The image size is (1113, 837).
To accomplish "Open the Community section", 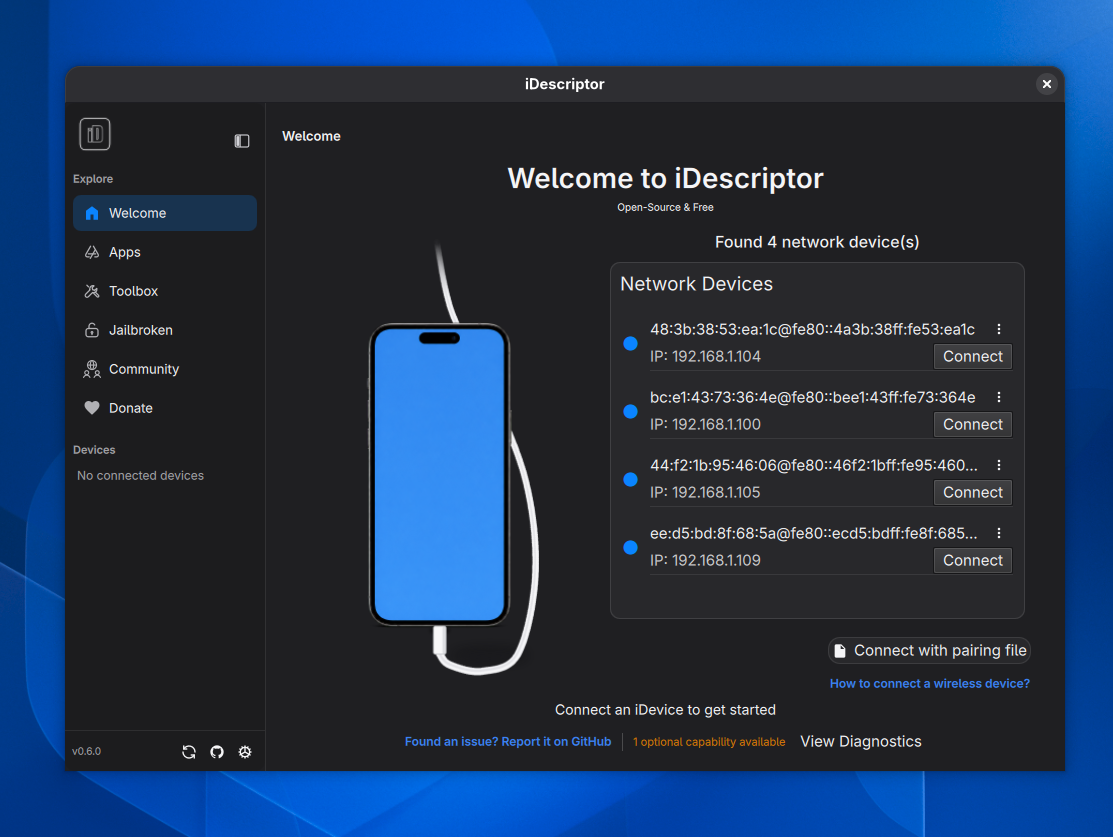I will [165, 369].
